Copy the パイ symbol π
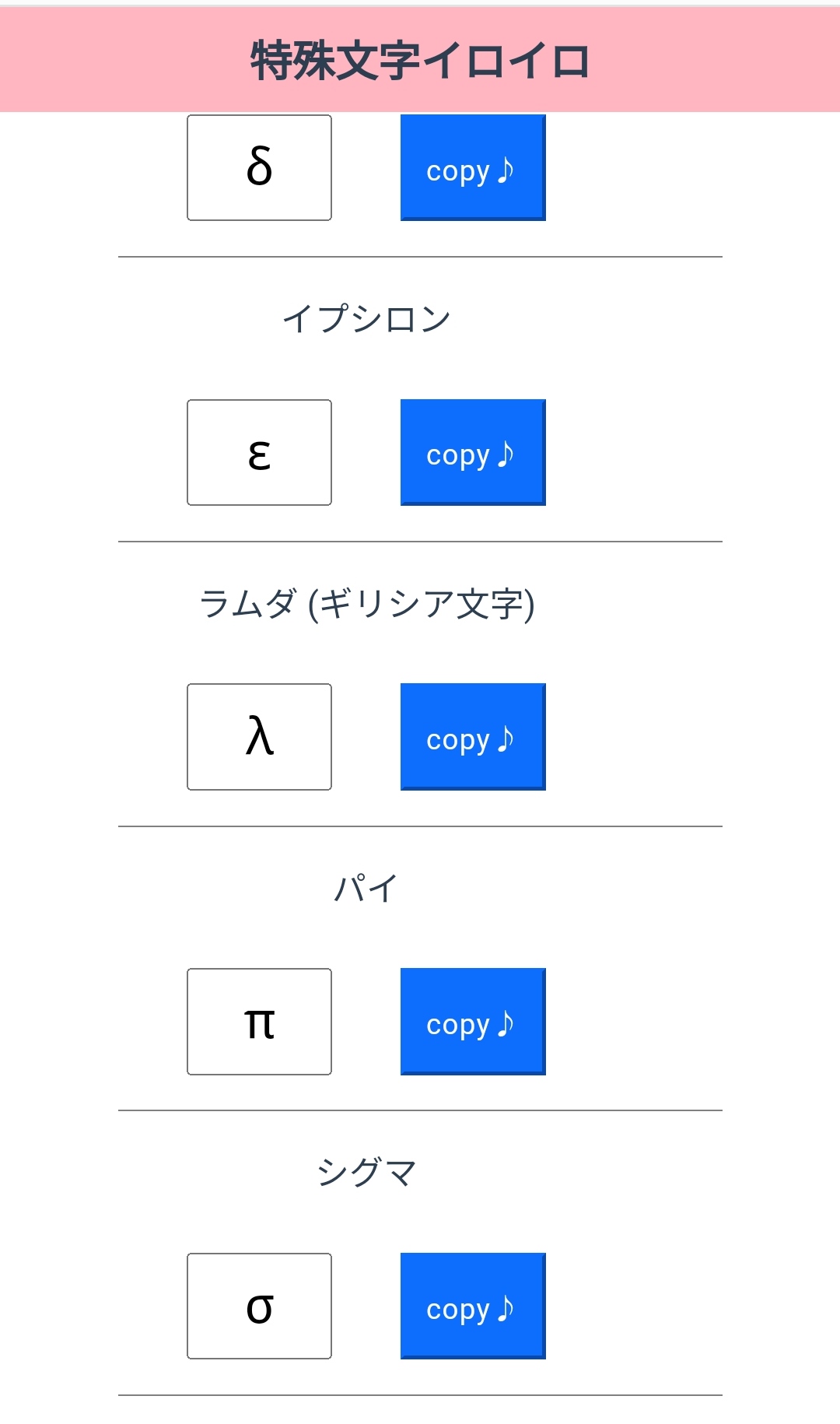This screenshot has width=840, height=1424. pyautogui.click(x=473, y=1021)
